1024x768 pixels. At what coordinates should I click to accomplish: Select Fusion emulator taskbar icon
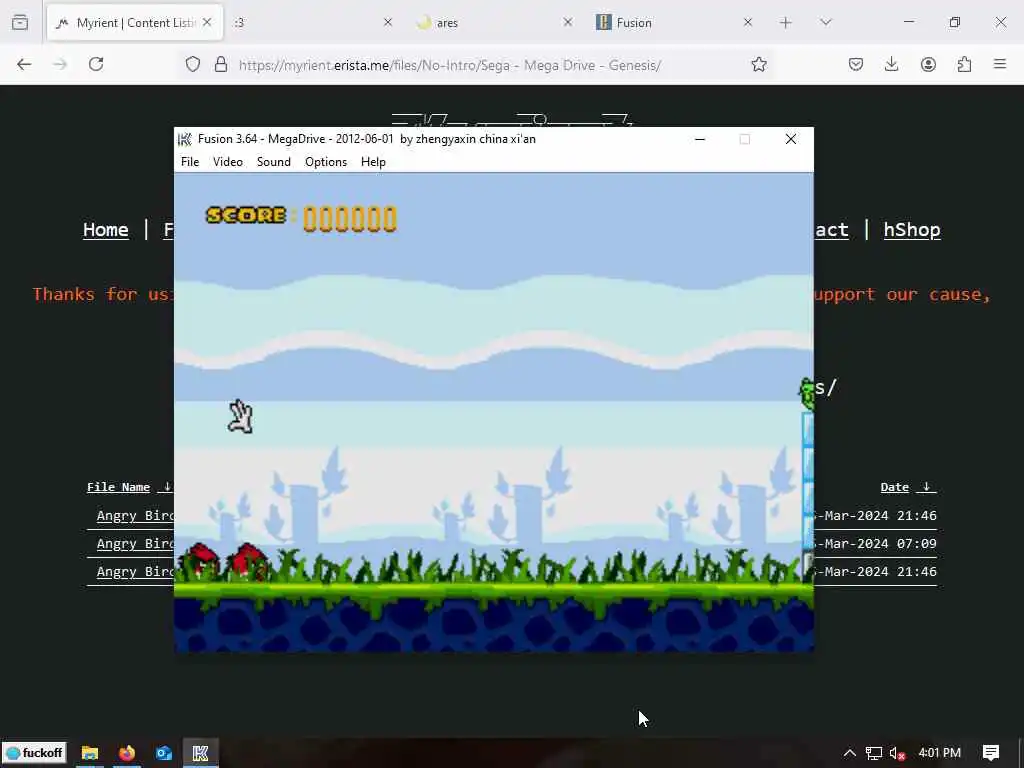(x=200, y=753)
